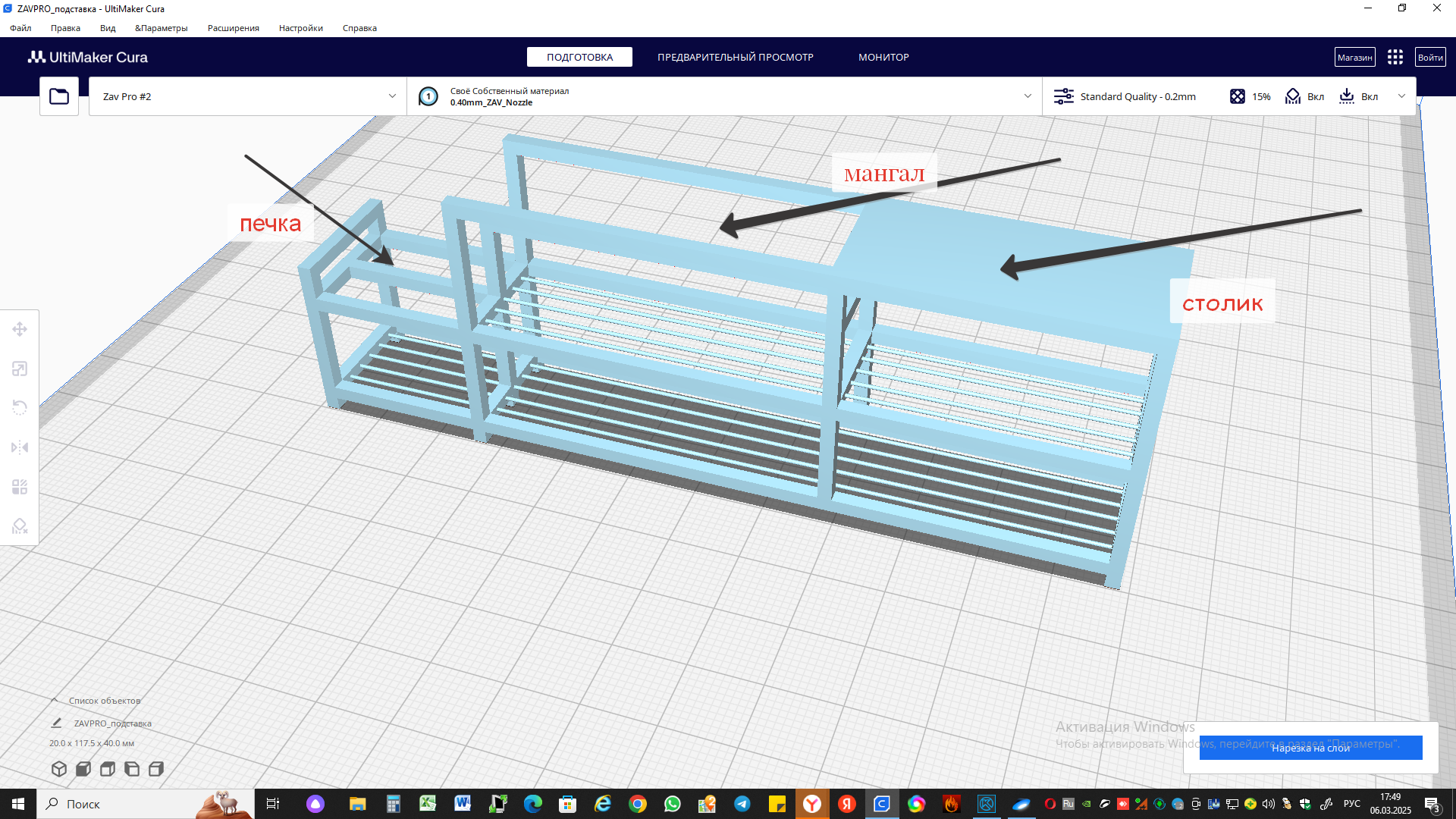This screenshot has height=819, width=1456.
Task: Expand the Zav Pro #2 printer dropdown
Action: click(x=392, y=96)
